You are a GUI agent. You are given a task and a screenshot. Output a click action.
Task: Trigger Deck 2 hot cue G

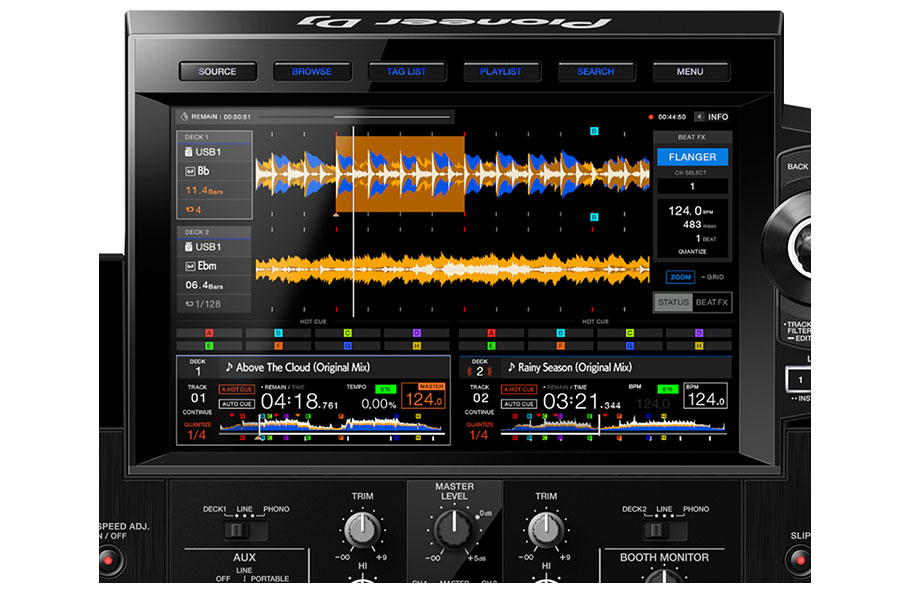tap(630, 345)
